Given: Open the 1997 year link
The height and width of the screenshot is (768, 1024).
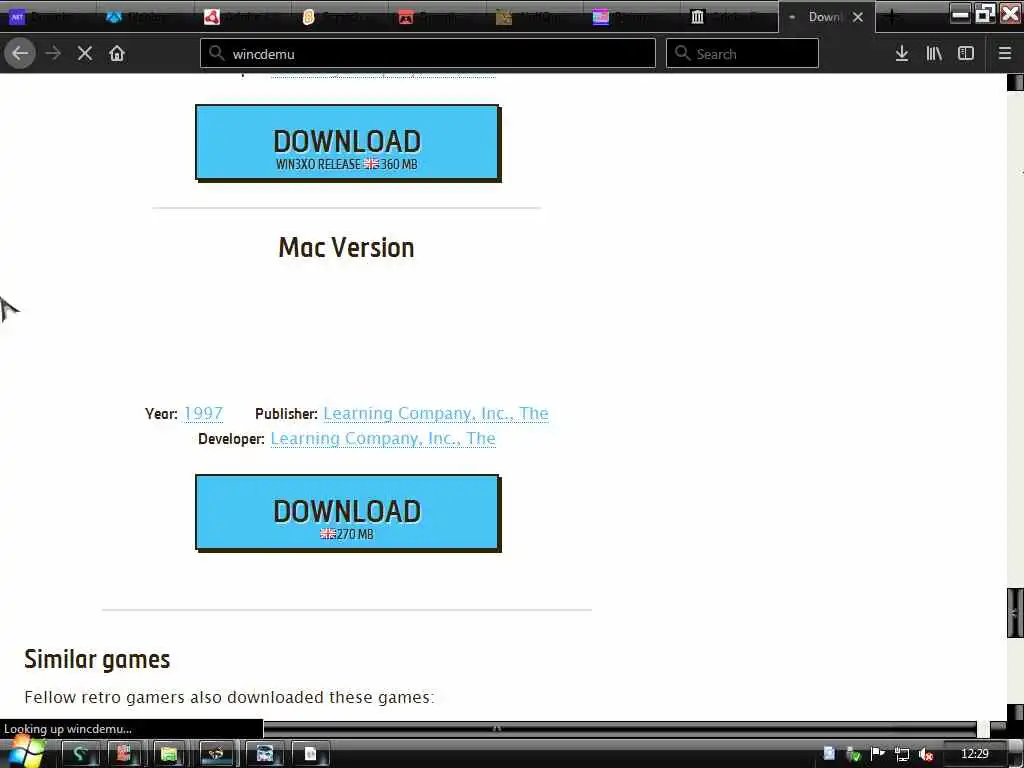Looking at the screenshot, I should (x=203, y=413).
